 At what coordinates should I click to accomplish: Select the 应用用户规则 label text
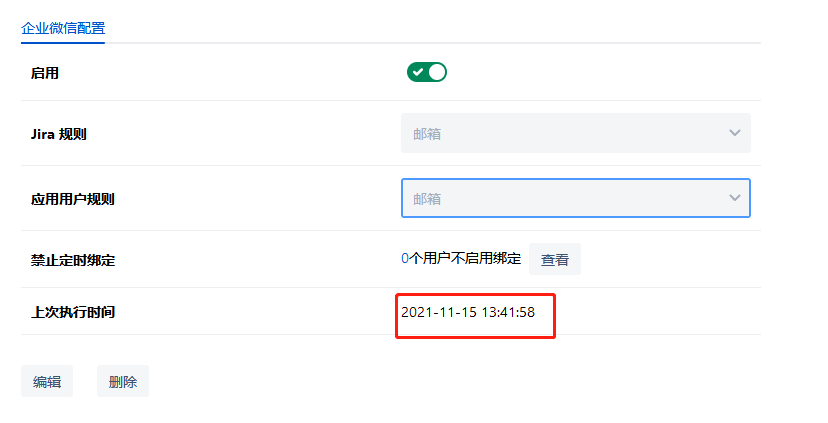pyautogui.click(x=73, y=199)
